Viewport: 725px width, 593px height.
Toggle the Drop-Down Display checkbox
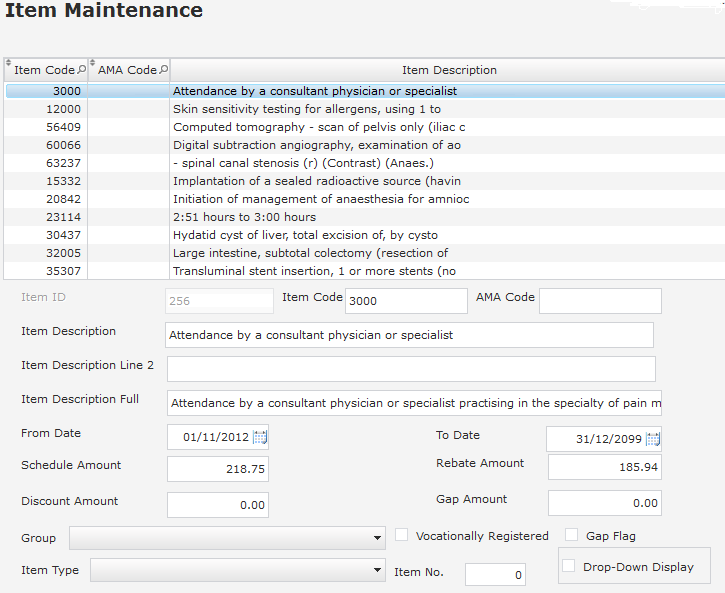click(x=569, y=566)
